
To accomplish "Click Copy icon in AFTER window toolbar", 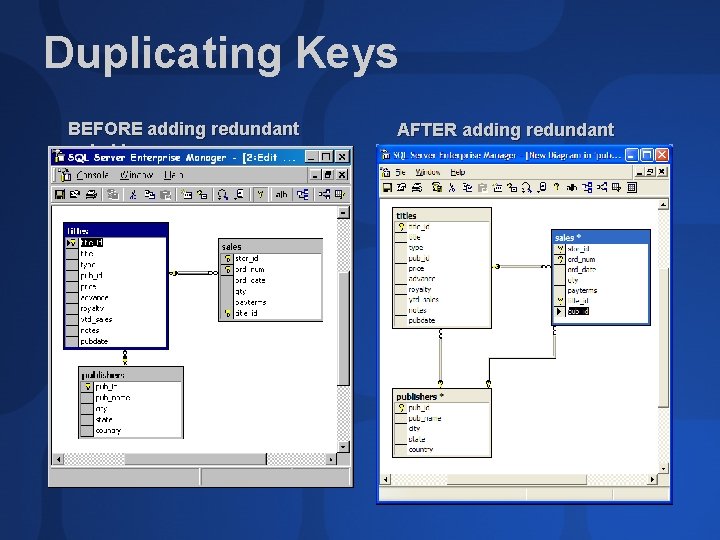I will pyautogui.click(x=467, y=187).
